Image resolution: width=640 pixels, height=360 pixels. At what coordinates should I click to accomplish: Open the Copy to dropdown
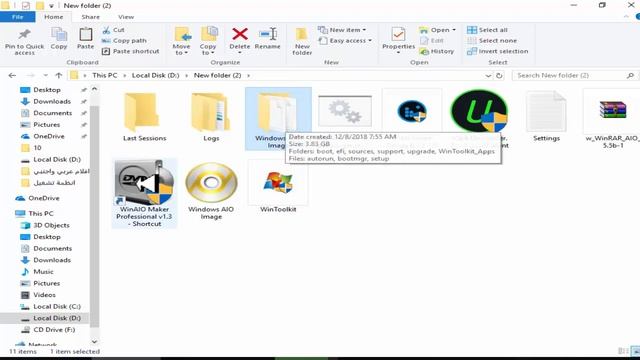208,41
